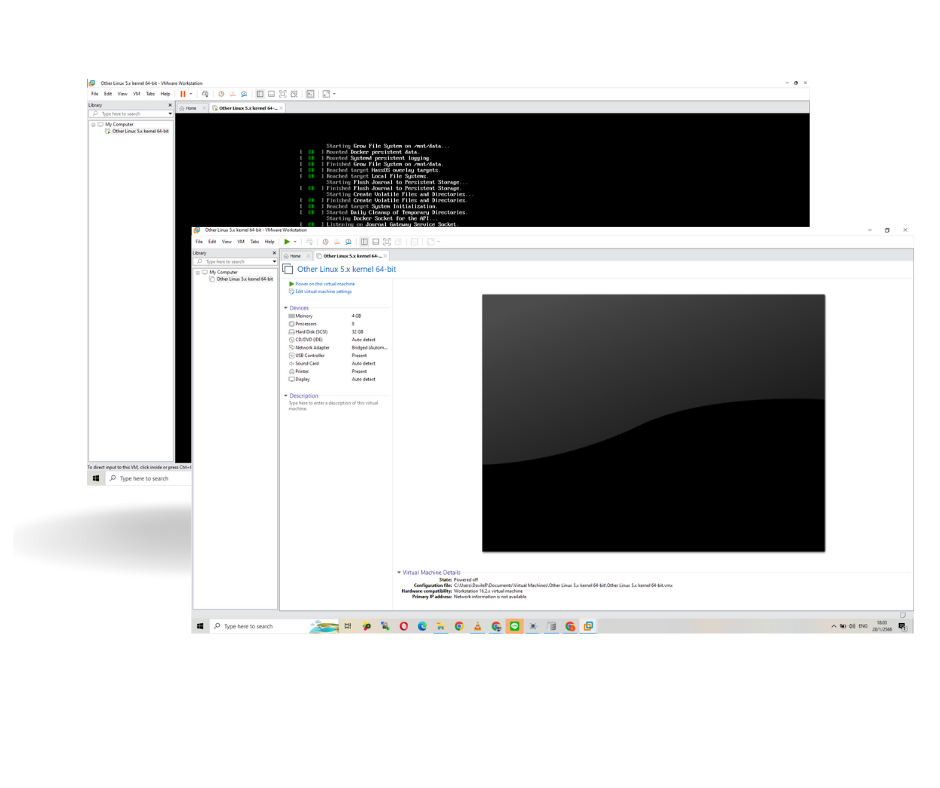Open Tabs menu in front VMware window

tap(255, 242)
